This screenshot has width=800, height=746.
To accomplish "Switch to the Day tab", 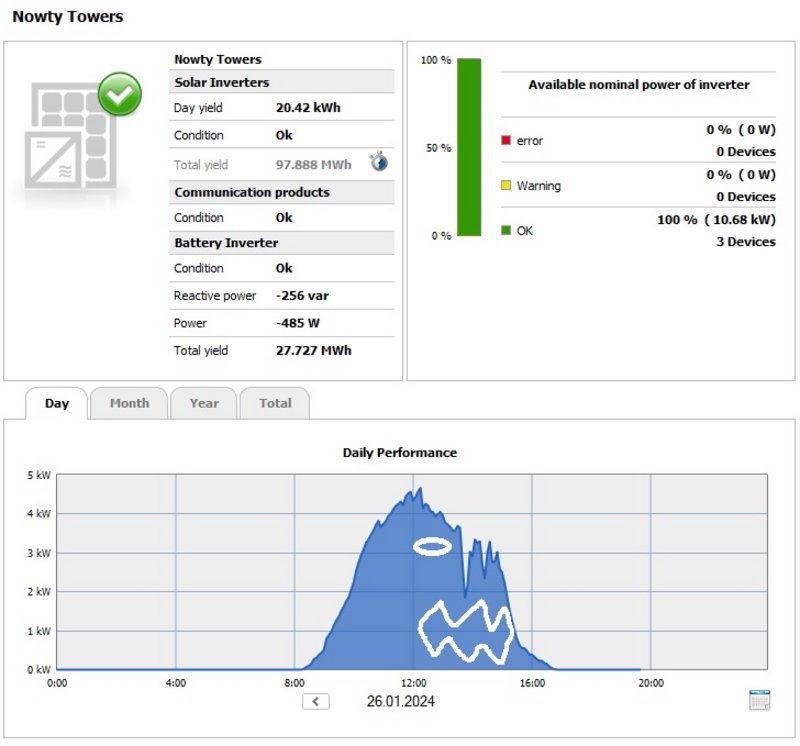I will point(57,403).
